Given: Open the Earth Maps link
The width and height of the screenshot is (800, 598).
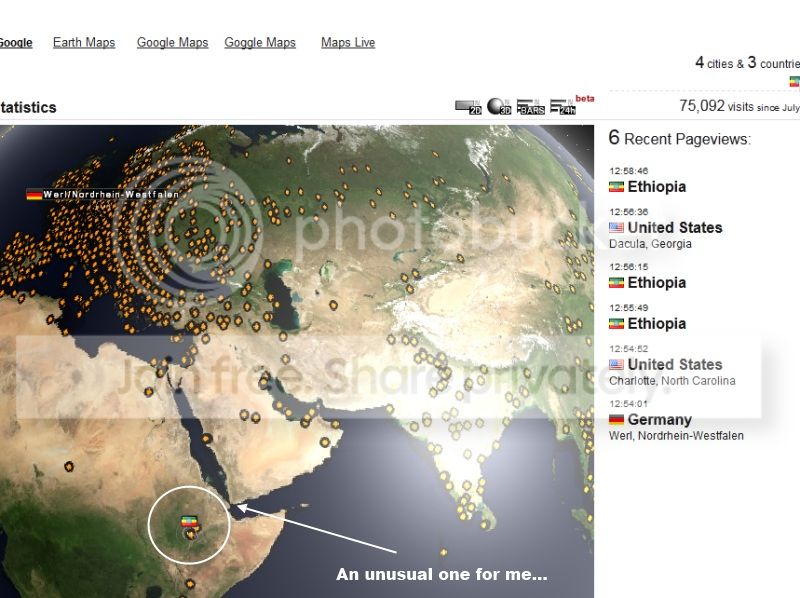Looking at the screenshot, I should click(x=84, y=42).
